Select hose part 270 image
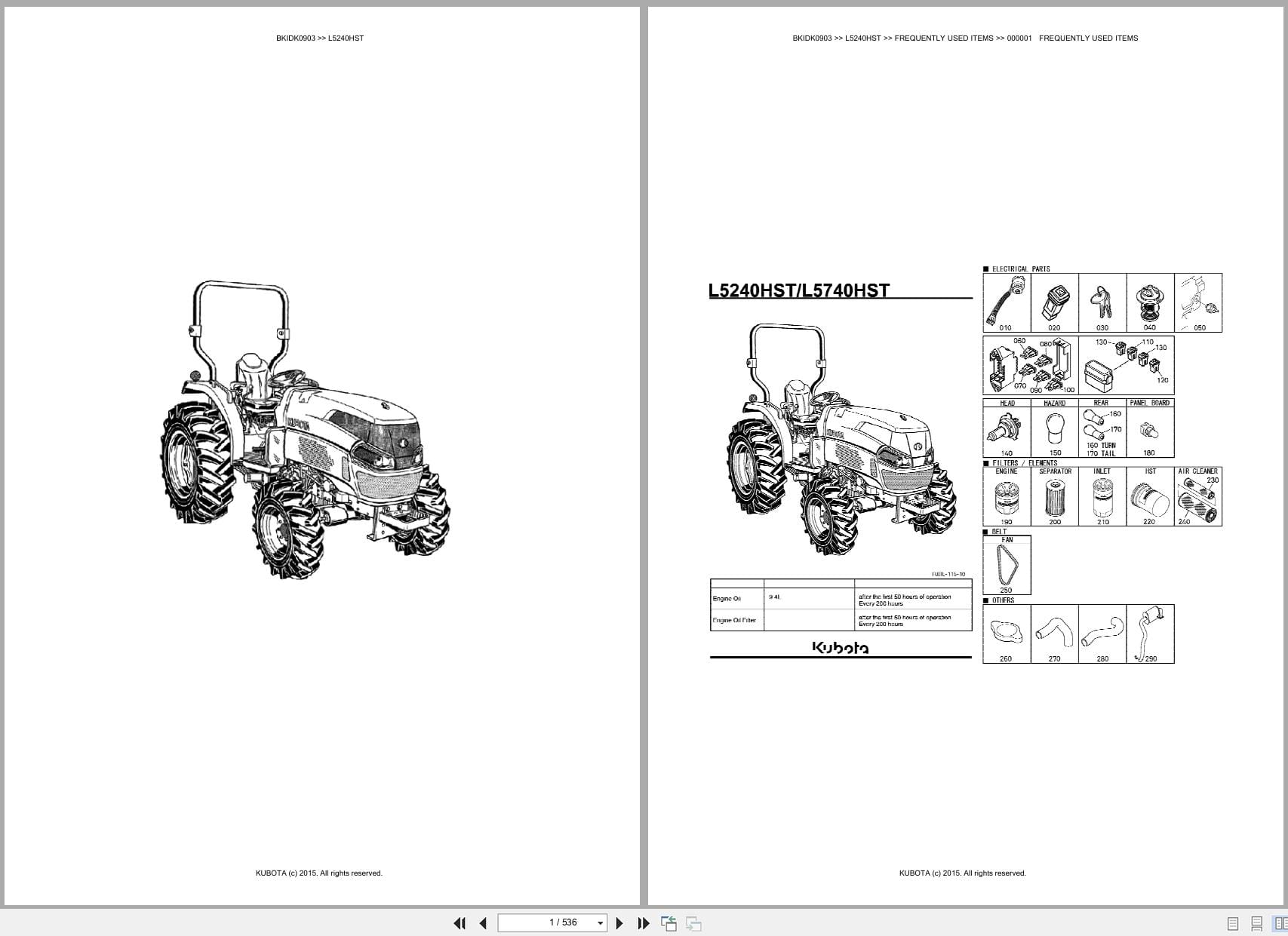 click(1054, 634)
